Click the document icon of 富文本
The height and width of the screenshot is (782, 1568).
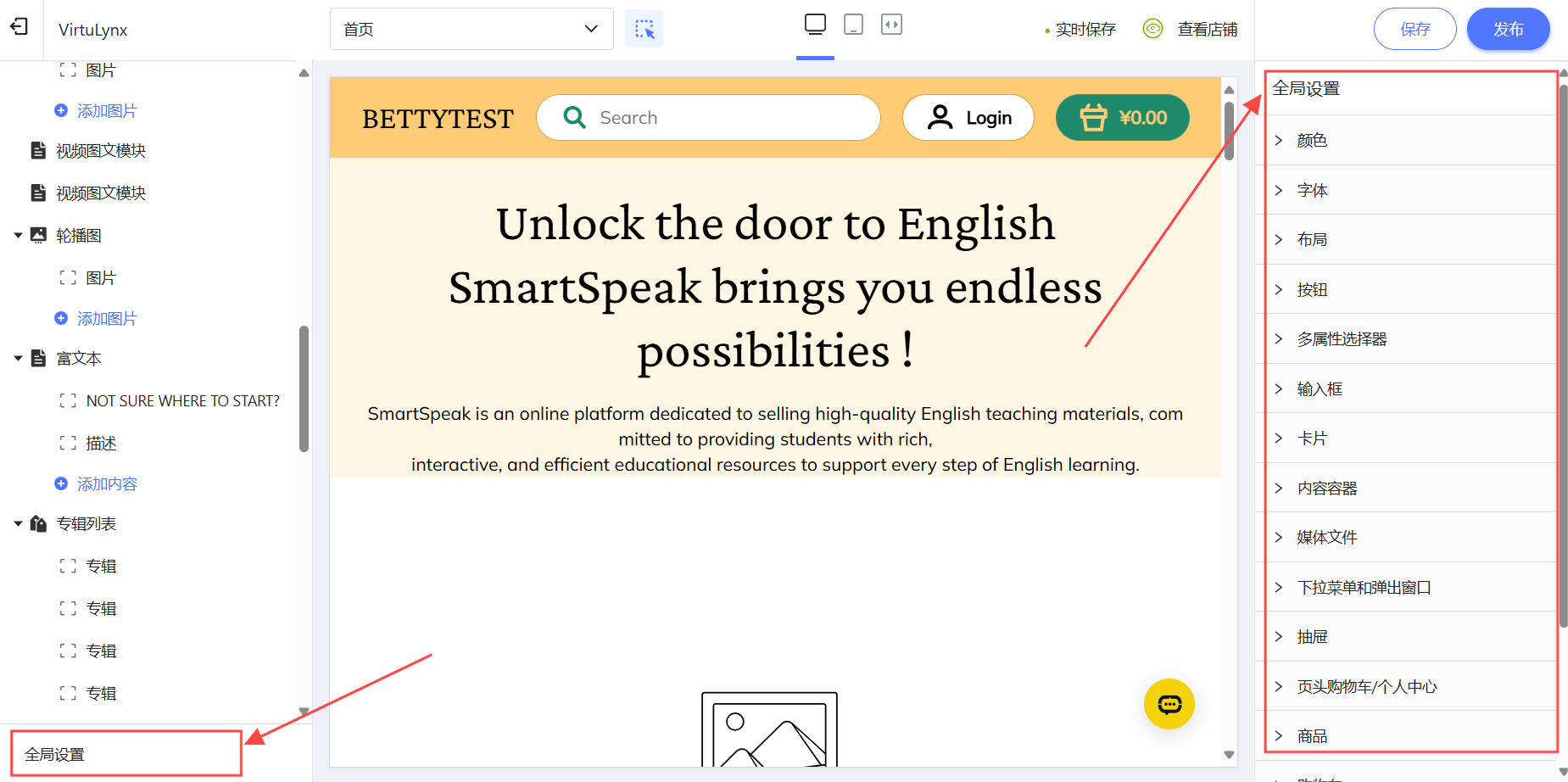38,358
